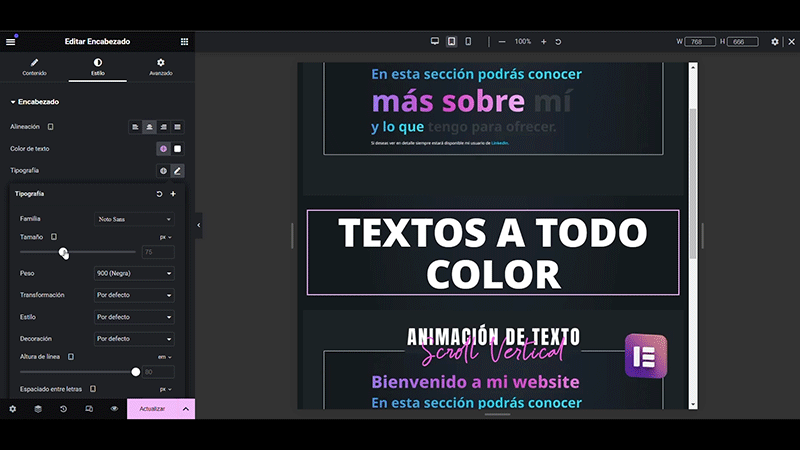Switch preview to mobile device view
The width and height of the screenshot is (800, 450).
(467, 41)
